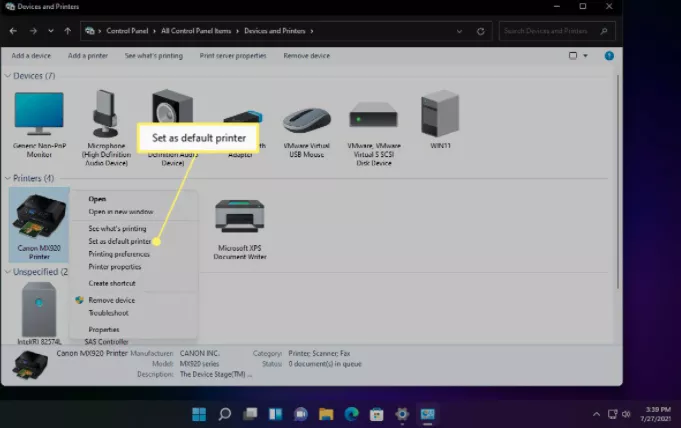Open Windows Start menu on taskbar
Viewport: 681px width, 428px height.
199,414
